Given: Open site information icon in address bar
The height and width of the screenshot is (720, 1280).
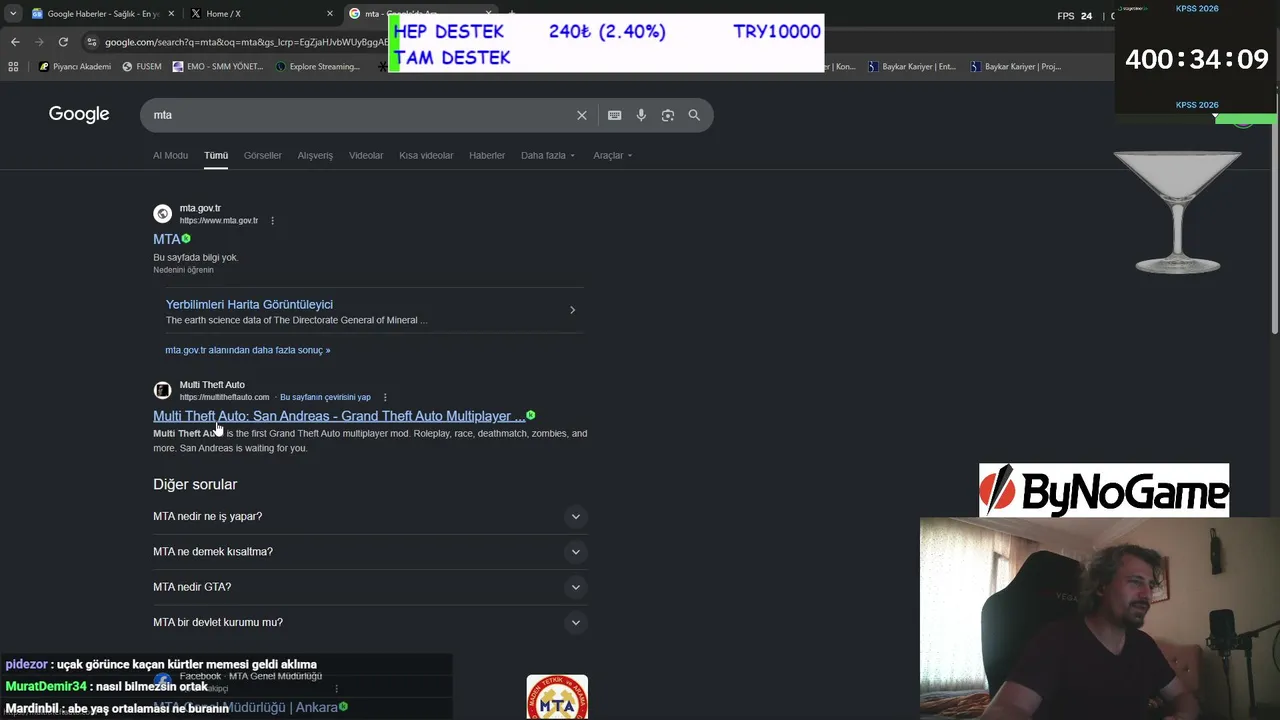Looking at the screenshot, I should click(92, 42).
